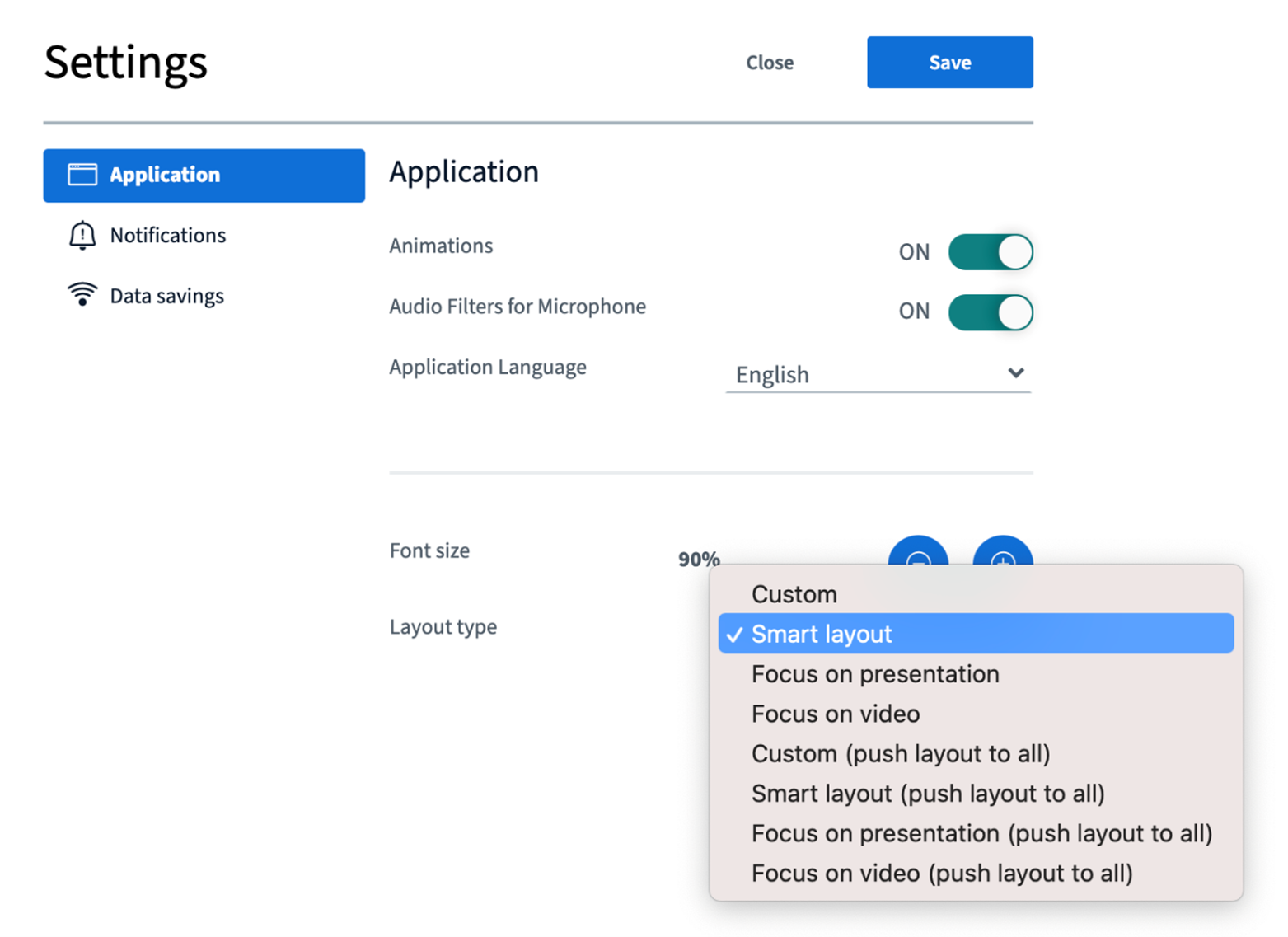
Task: Open the Notifications settings tab
Action: tap(167, 236)
